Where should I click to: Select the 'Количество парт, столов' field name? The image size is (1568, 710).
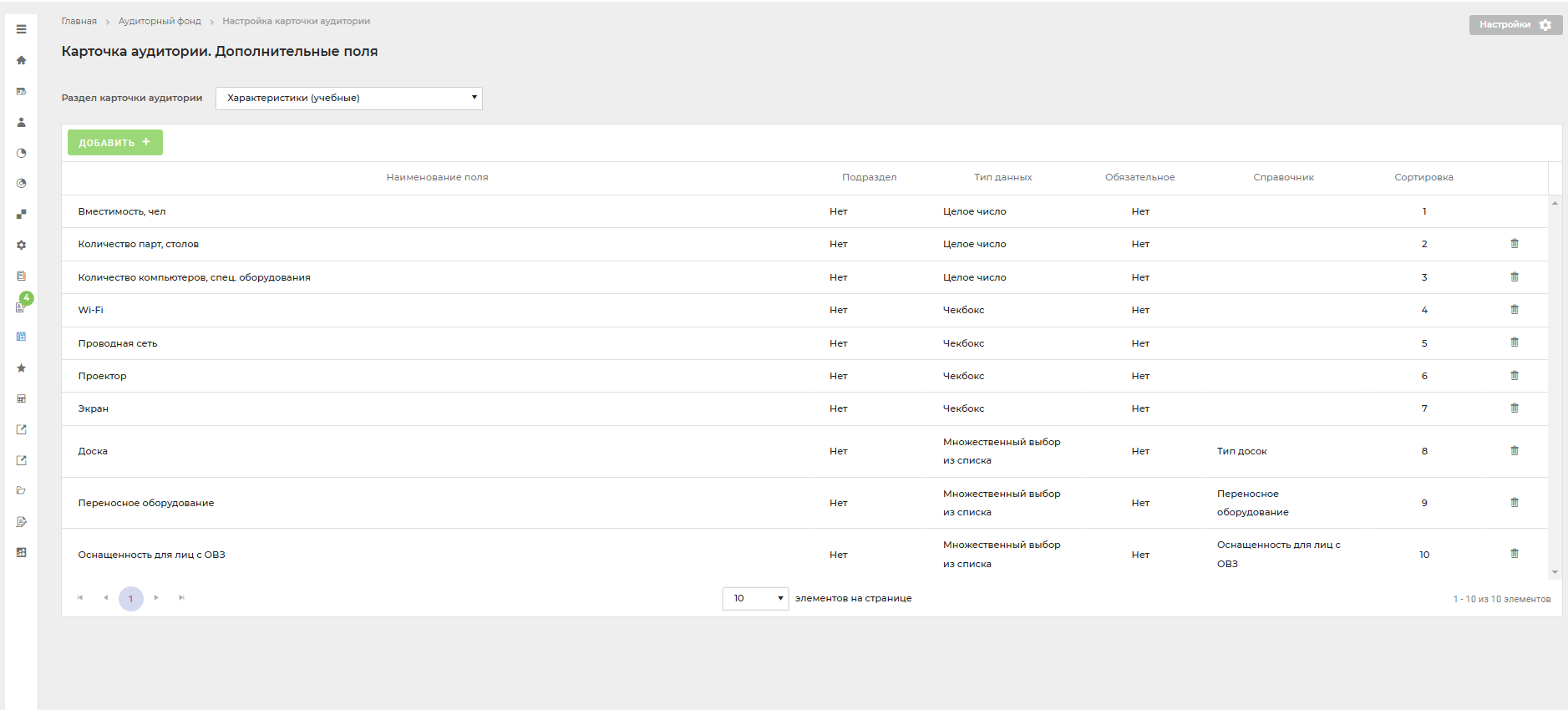pyautogui.click(x=139, y=244)
